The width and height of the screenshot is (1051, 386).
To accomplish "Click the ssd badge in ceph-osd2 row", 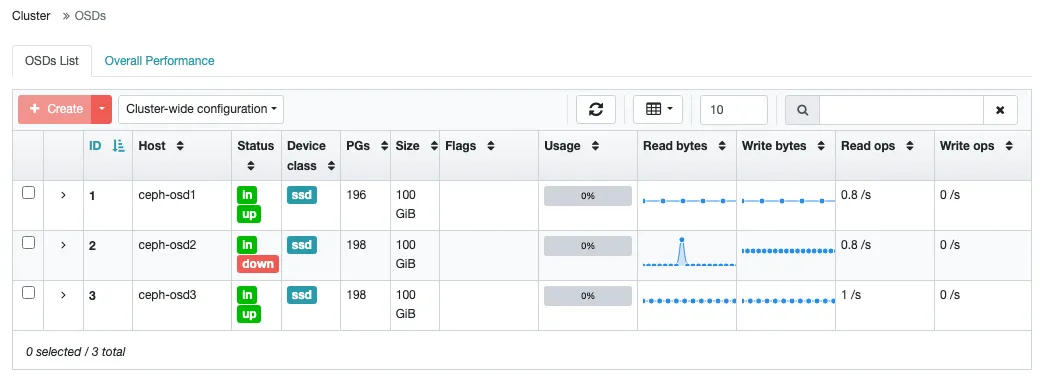I will tap(302, 245).
